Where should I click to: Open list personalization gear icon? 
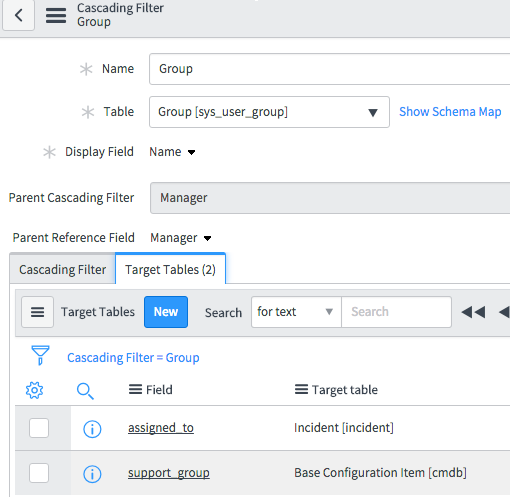pos(34,390)
